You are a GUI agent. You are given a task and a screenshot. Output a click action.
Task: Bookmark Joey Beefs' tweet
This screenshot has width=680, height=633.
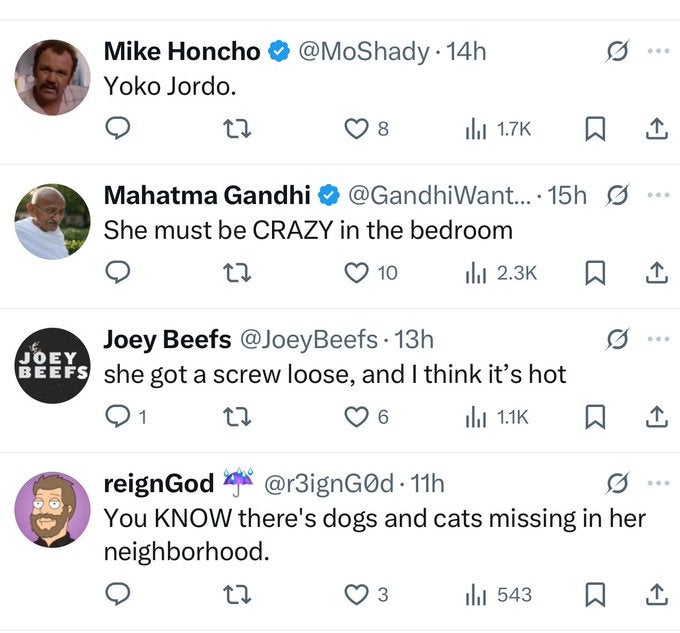point(596,417)
